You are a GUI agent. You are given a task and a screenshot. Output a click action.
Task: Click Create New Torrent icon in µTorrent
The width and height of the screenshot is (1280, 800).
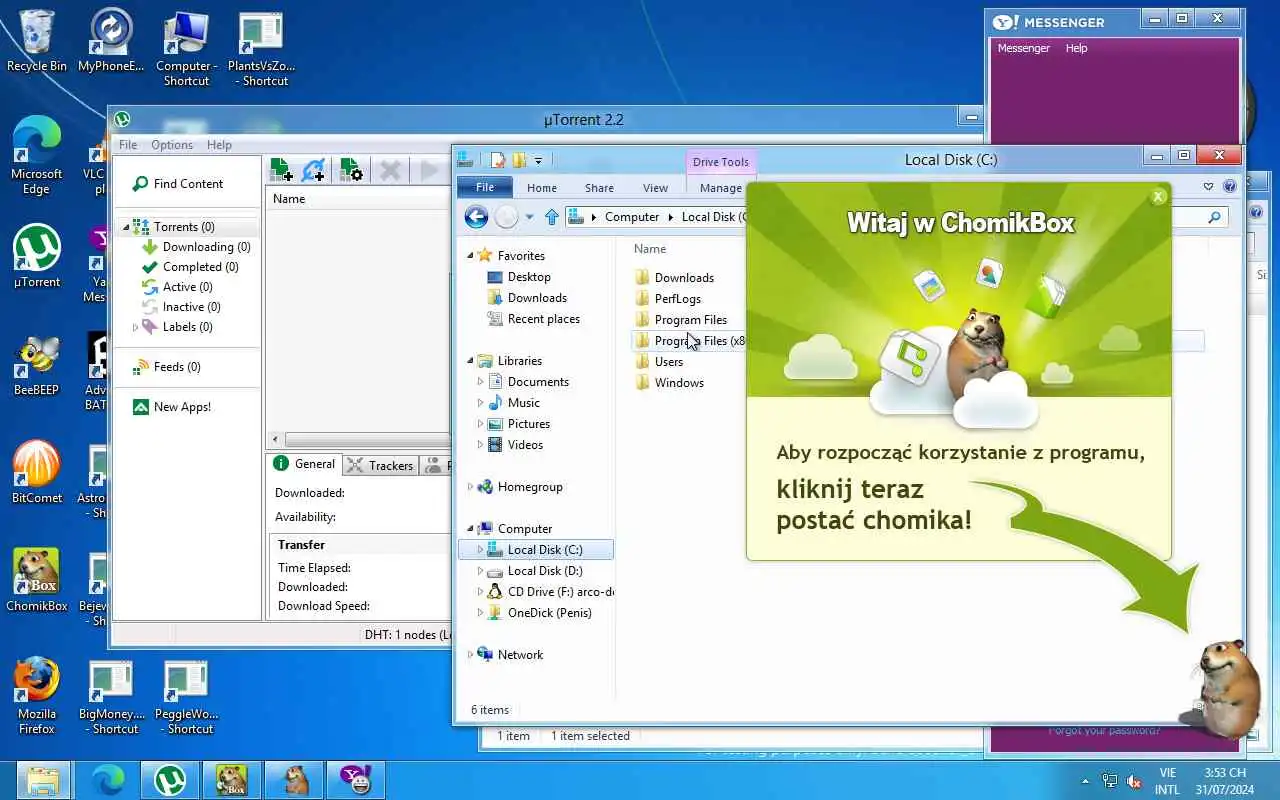tap(351, 170)
